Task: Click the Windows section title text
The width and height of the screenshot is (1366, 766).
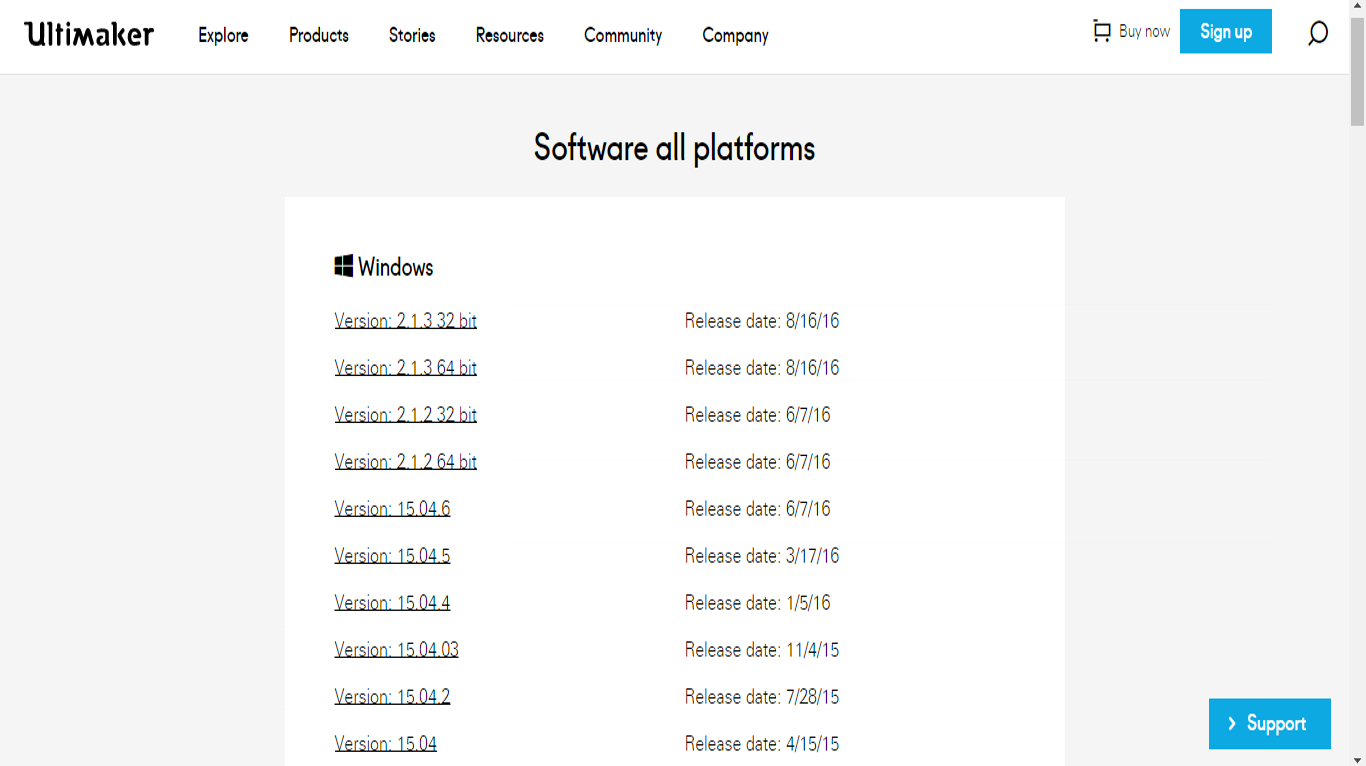Action: tap(395, 267)
